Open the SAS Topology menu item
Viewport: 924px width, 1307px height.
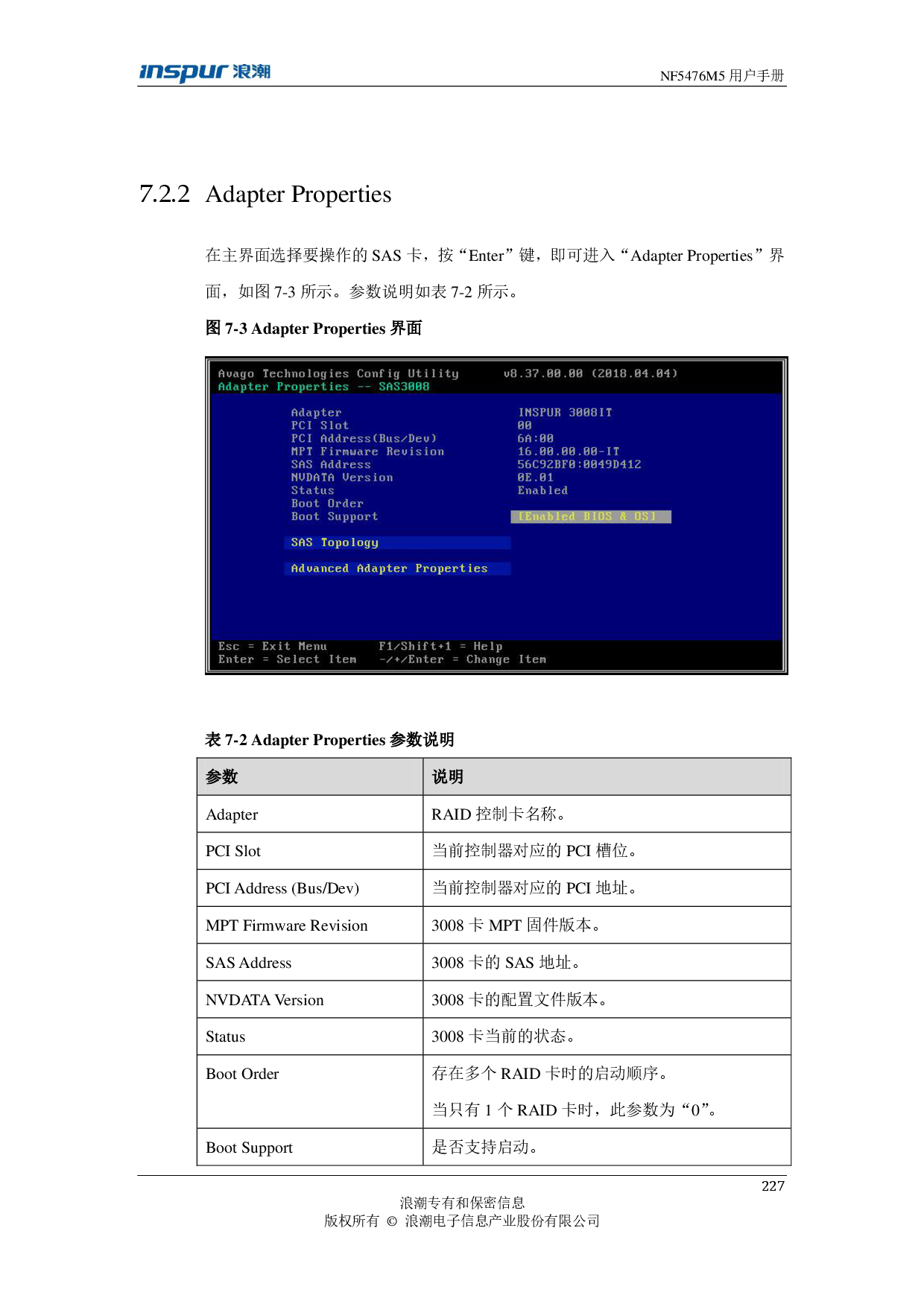(335, 542)
